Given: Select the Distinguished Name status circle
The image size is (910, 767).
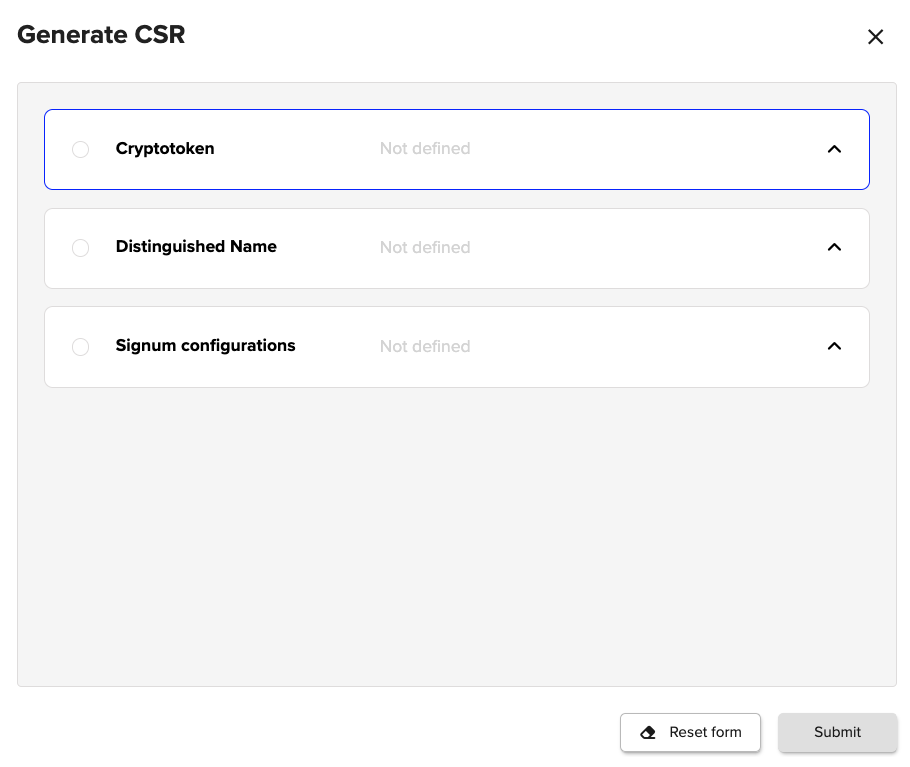Looking at the screenshot, I should coord(81,248).
